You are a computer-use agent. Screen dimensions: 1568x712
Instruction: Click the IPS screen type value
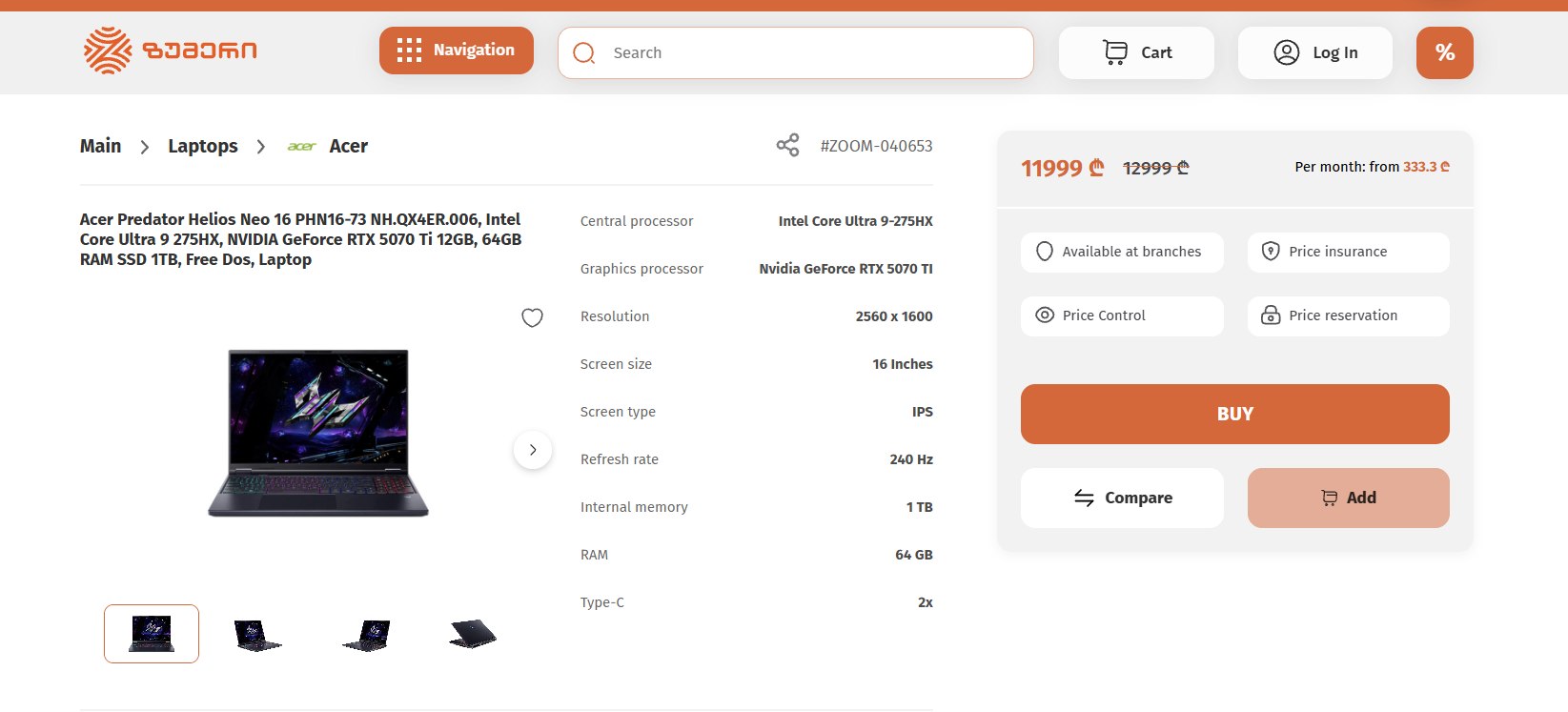click(x=923, y=412)
